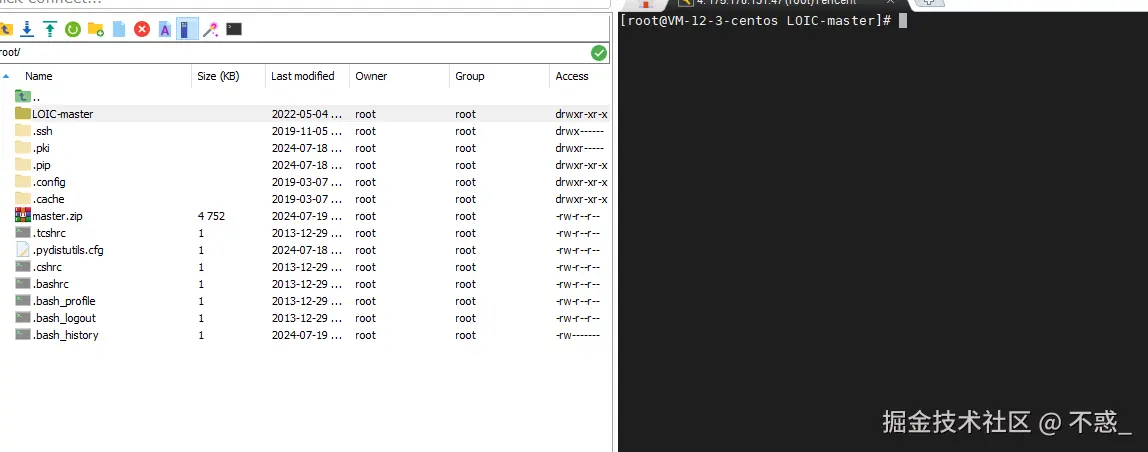The width and height of the screenshot is (1148, 452).
Task: Click the blue sort arrow beside Name
Action: pyautogui.click(x=7, y=76)
